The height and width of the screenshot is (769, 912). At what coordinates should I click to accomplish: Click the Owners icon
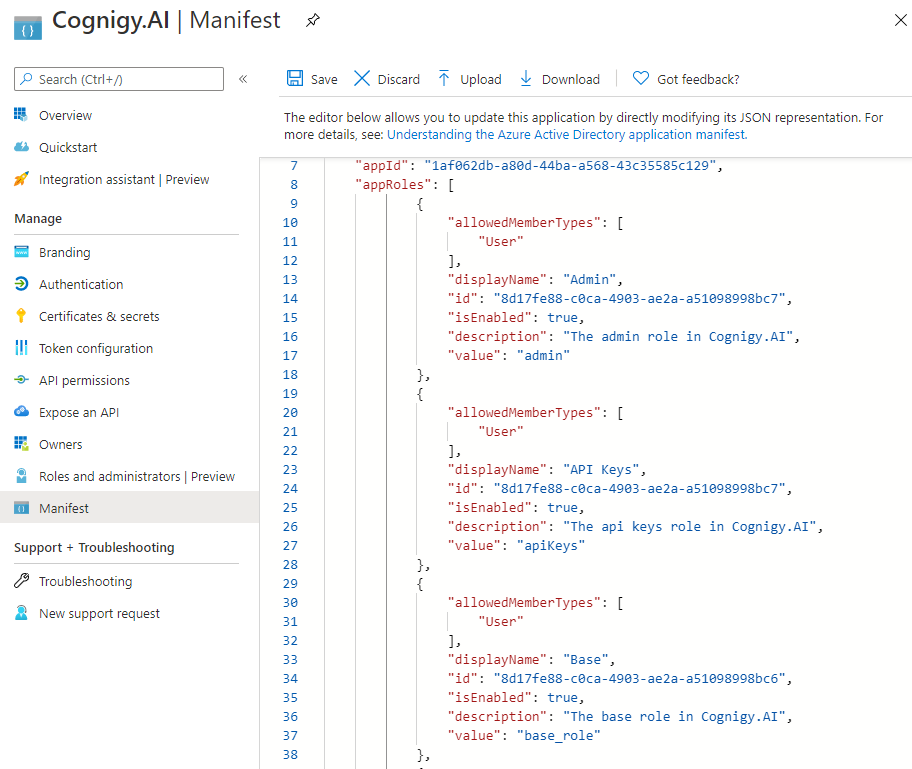tap(21, 444)
